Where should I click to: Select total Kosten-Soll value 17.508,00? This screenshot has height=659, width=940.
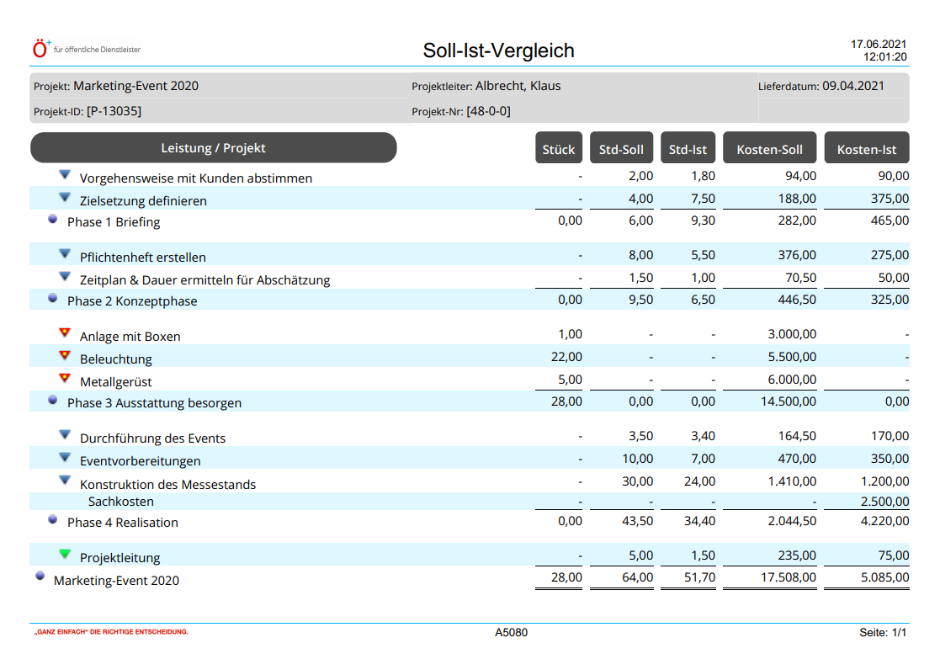(788, 577)
